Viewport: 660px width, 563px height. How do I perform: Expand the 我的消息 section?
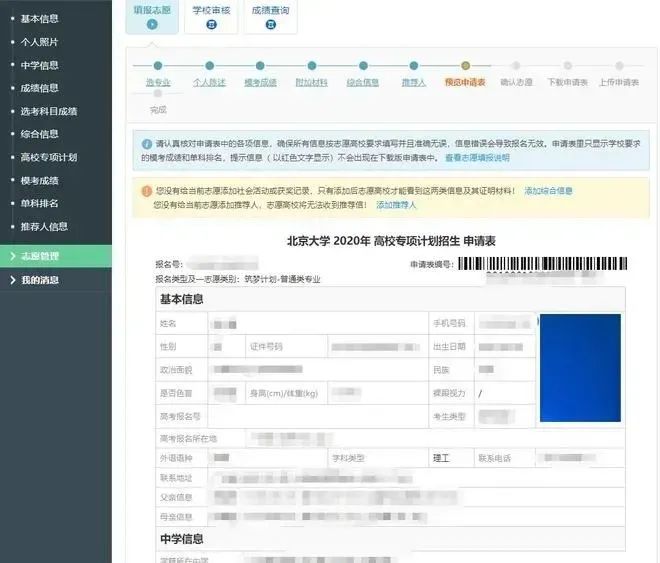[56, 280]
